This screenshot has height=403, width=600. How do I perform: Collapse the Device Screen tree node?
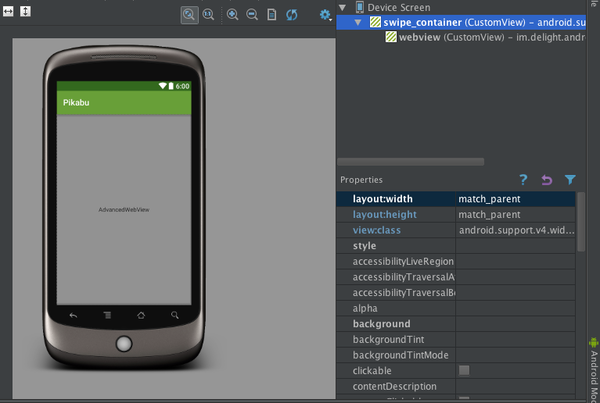click(345, 7)
